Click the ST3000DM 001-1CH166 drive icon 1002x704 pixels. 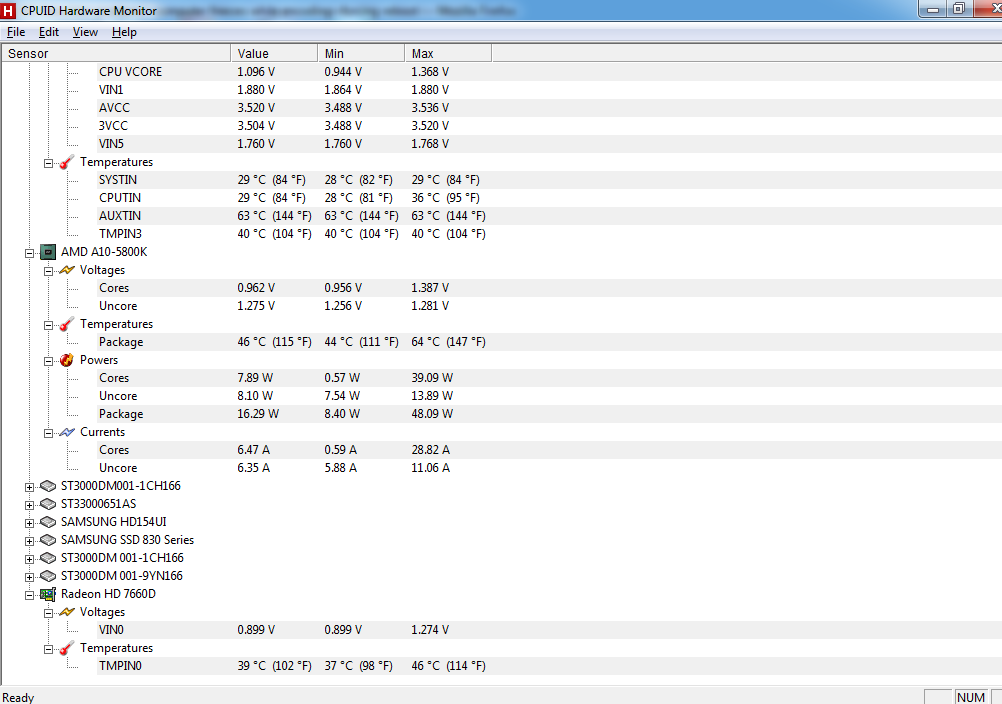tap(47, 558)
